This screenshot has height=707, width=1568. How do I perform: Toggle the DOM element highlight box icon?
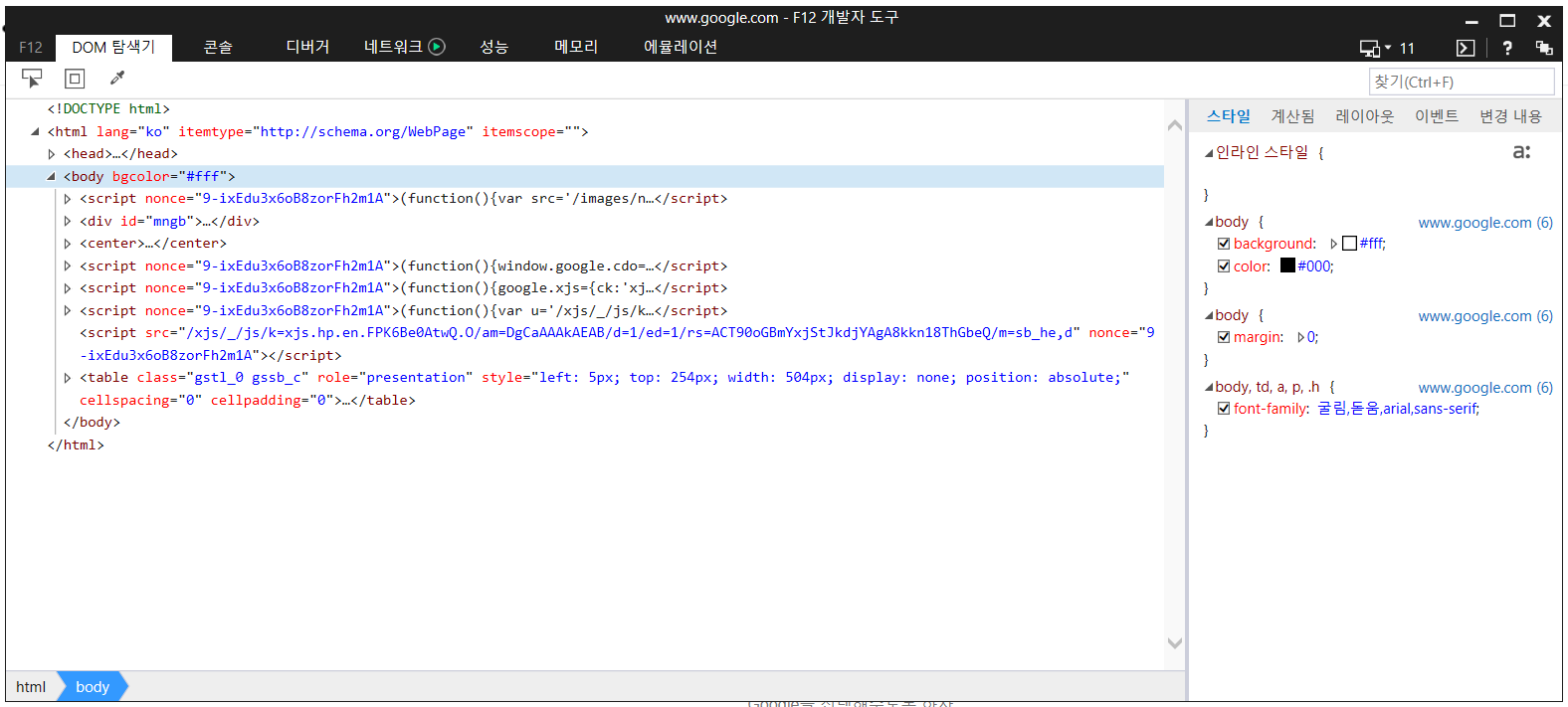(x=75, y=79)
